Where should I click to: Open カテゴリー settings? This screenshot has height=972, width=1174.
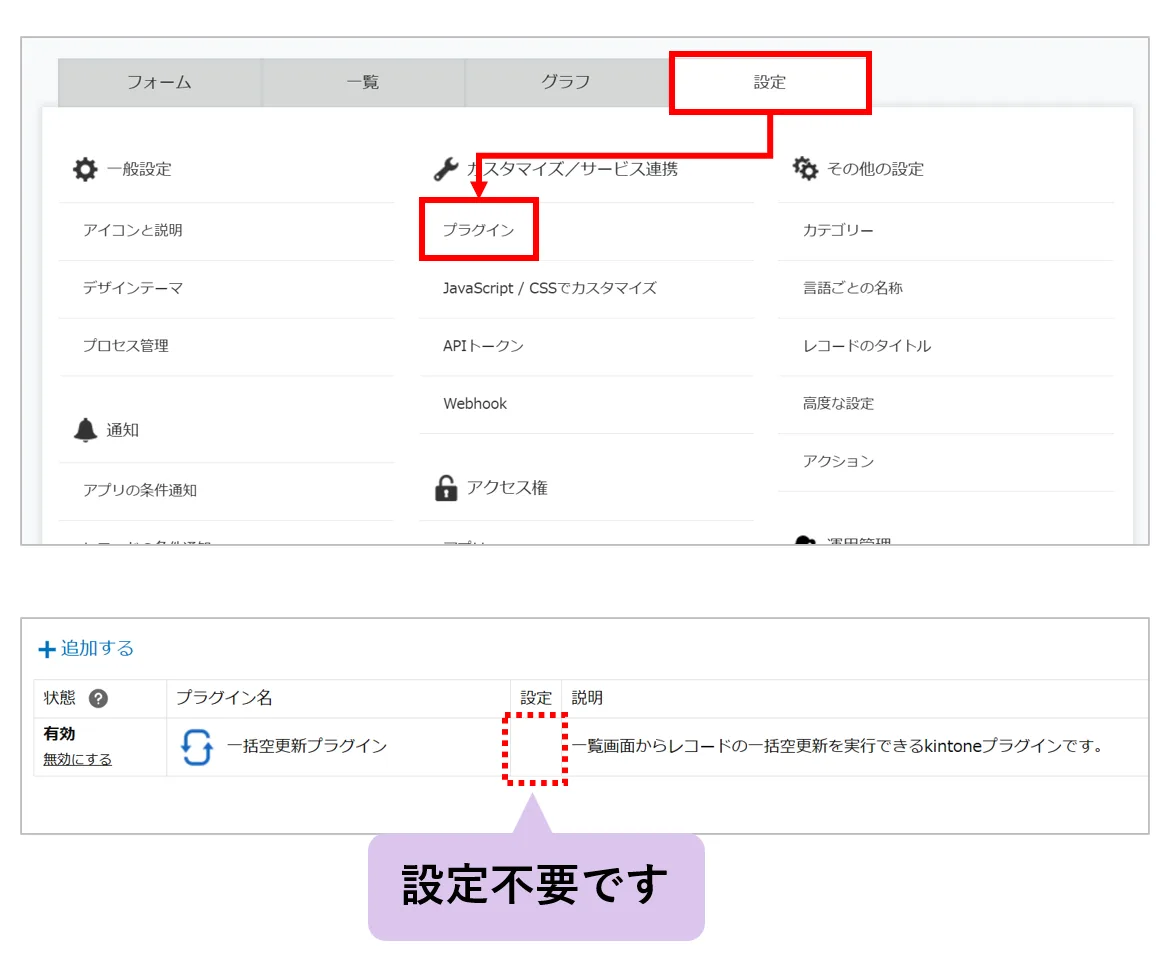coord(838,231)
